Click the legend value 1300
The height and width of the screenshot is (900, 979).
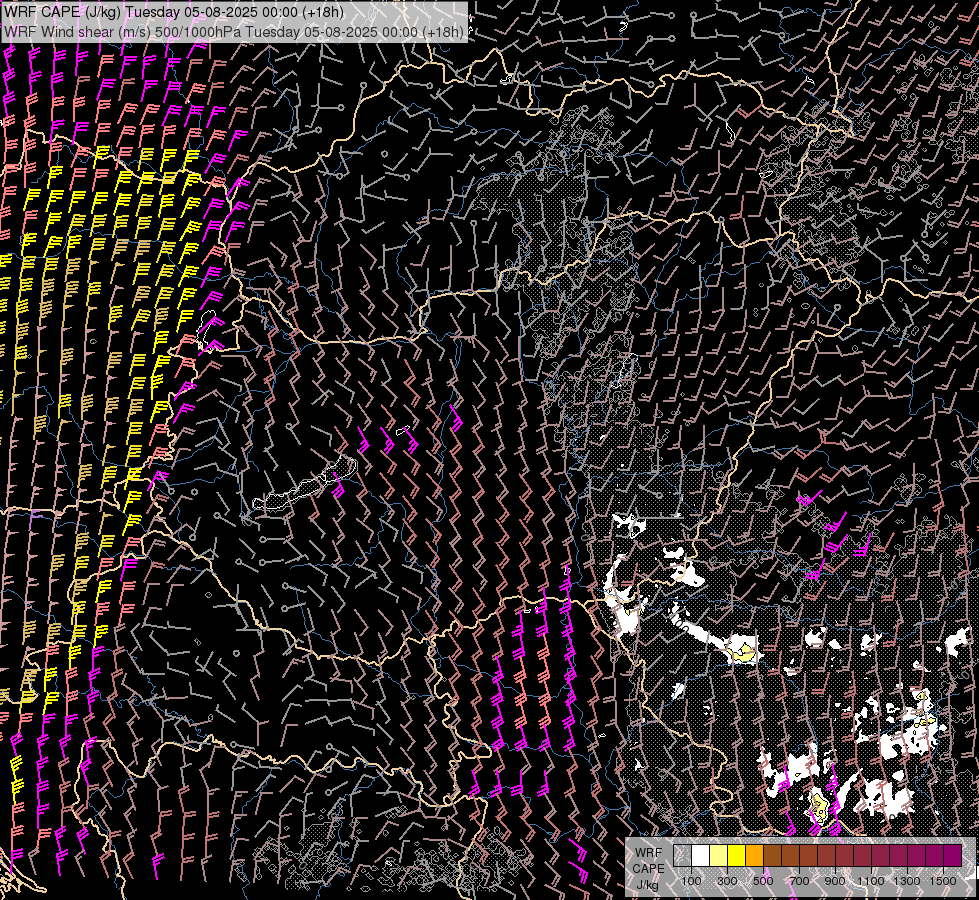tap(907, 881)
